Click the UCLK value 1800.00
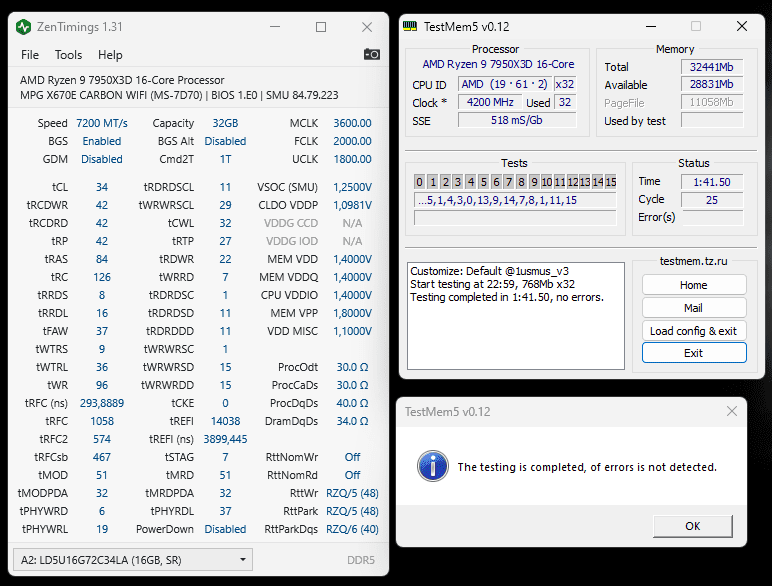 coord(352,159)
